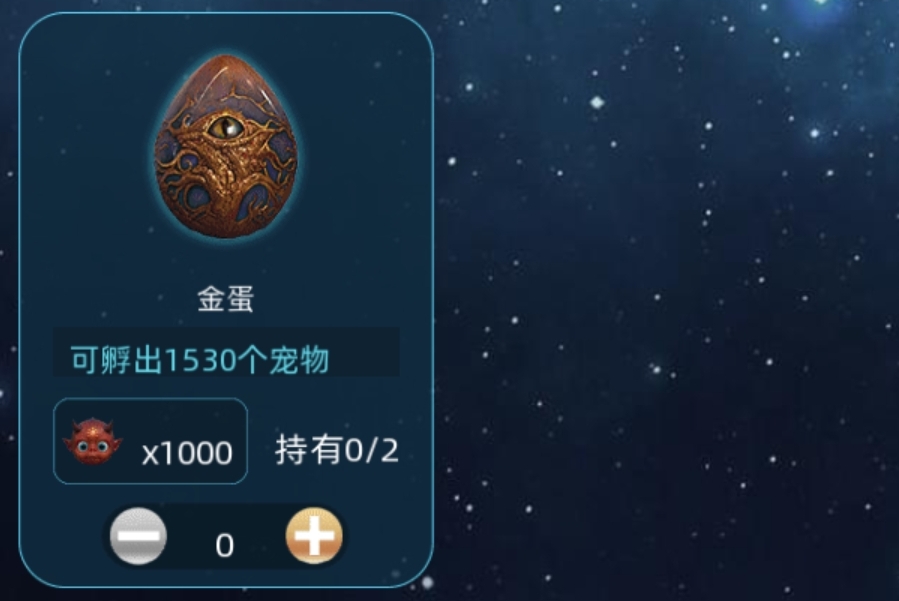899x601 pixels.
Task: Tap the 可孵出1530个宠物 description bar
Action: coord(226,352)
